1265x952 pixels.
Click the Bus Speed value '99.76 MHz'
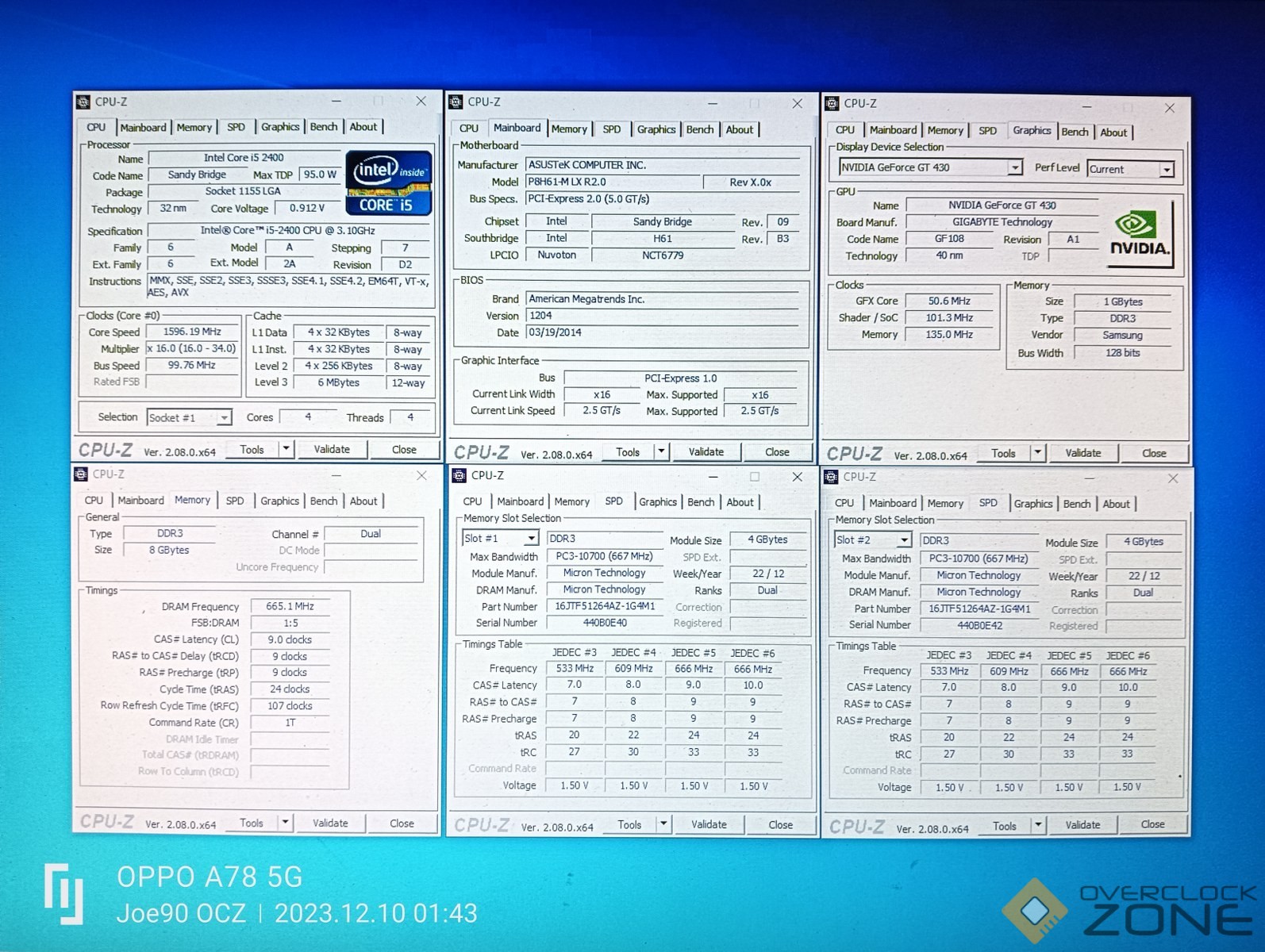tap(192, 365)
